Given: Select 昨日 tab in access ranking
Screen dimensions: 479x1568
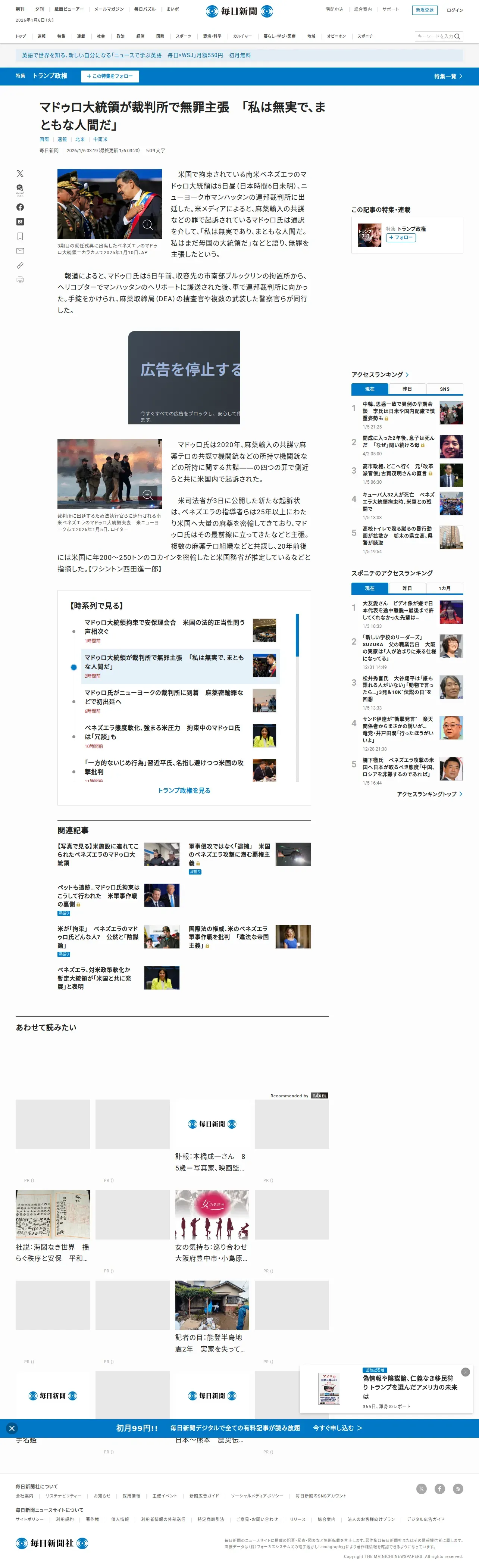Looking at the screenshot, I should 407,389.
